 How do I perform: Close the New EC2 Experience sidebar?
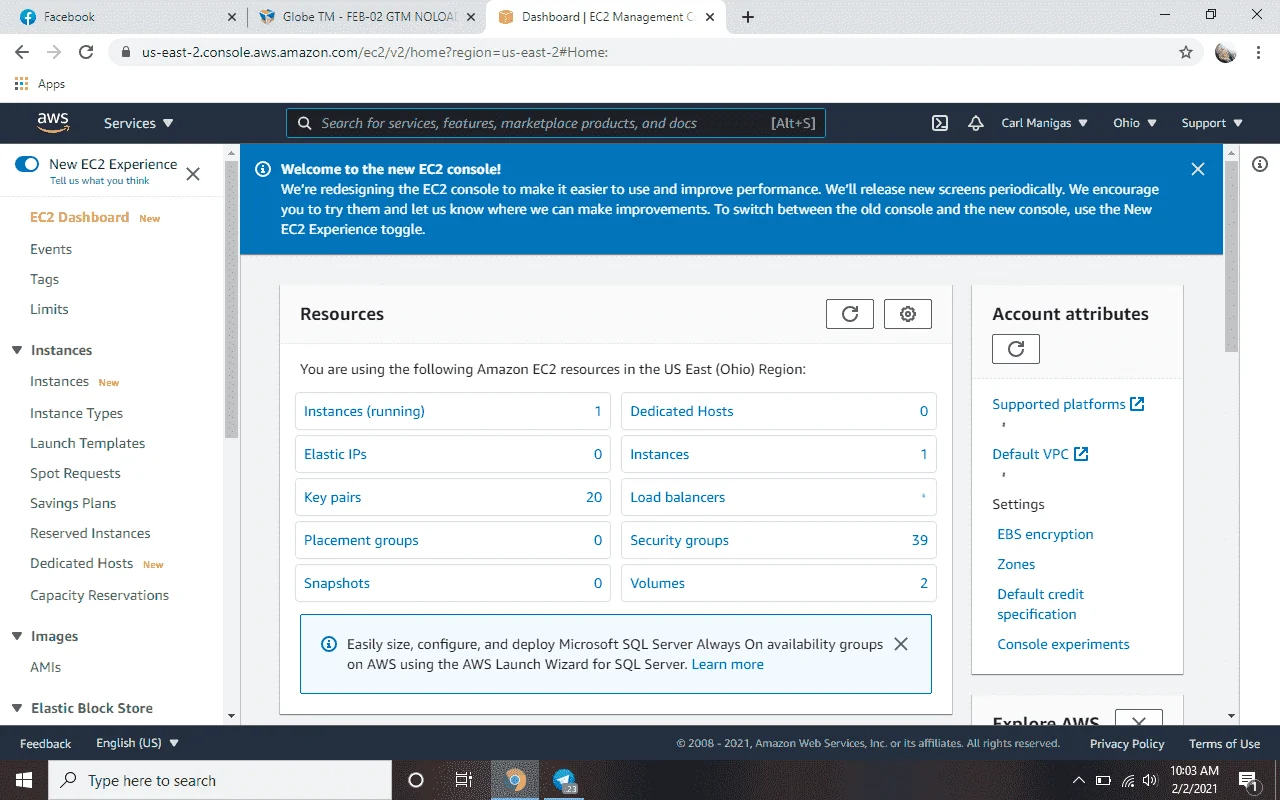tap(193, 174)
